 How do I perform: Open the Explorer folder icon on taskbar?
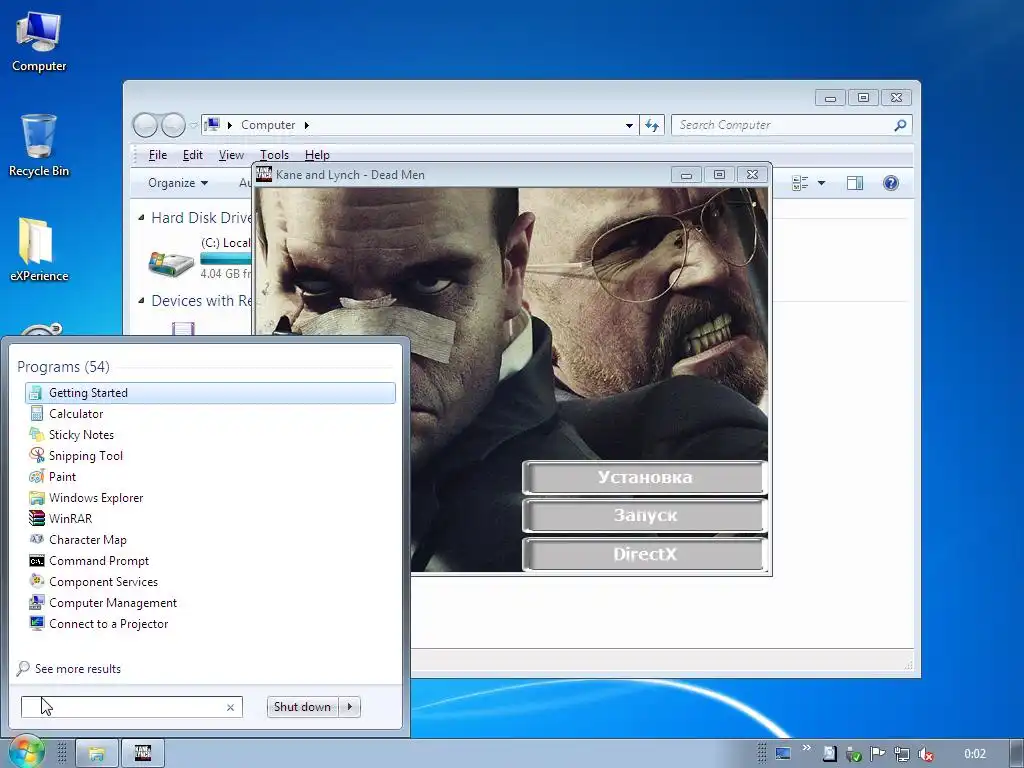97,754
